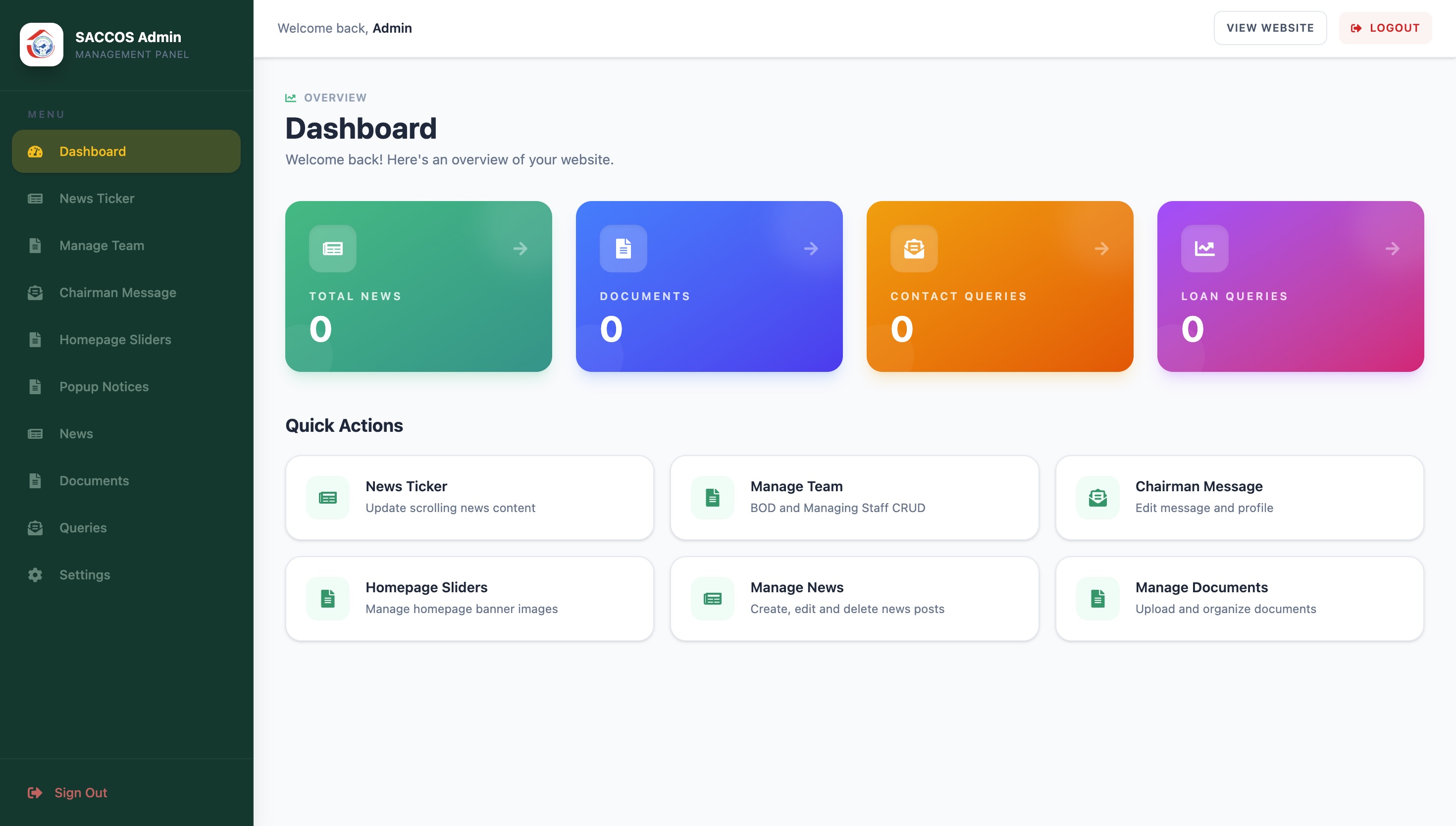Open the Homepage Sliders quick action title
1456x826 pixels.
[426, 587]
